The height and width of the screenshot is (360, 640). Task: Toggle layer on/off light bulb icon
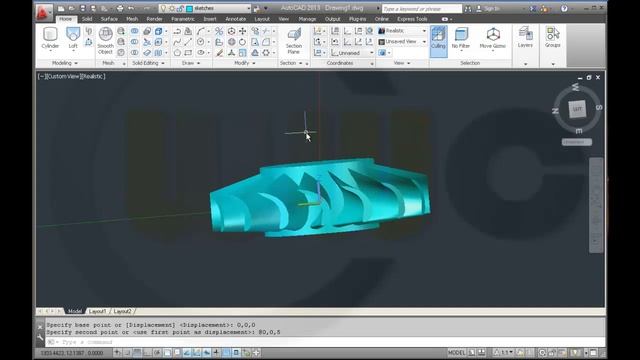[163, 9]
